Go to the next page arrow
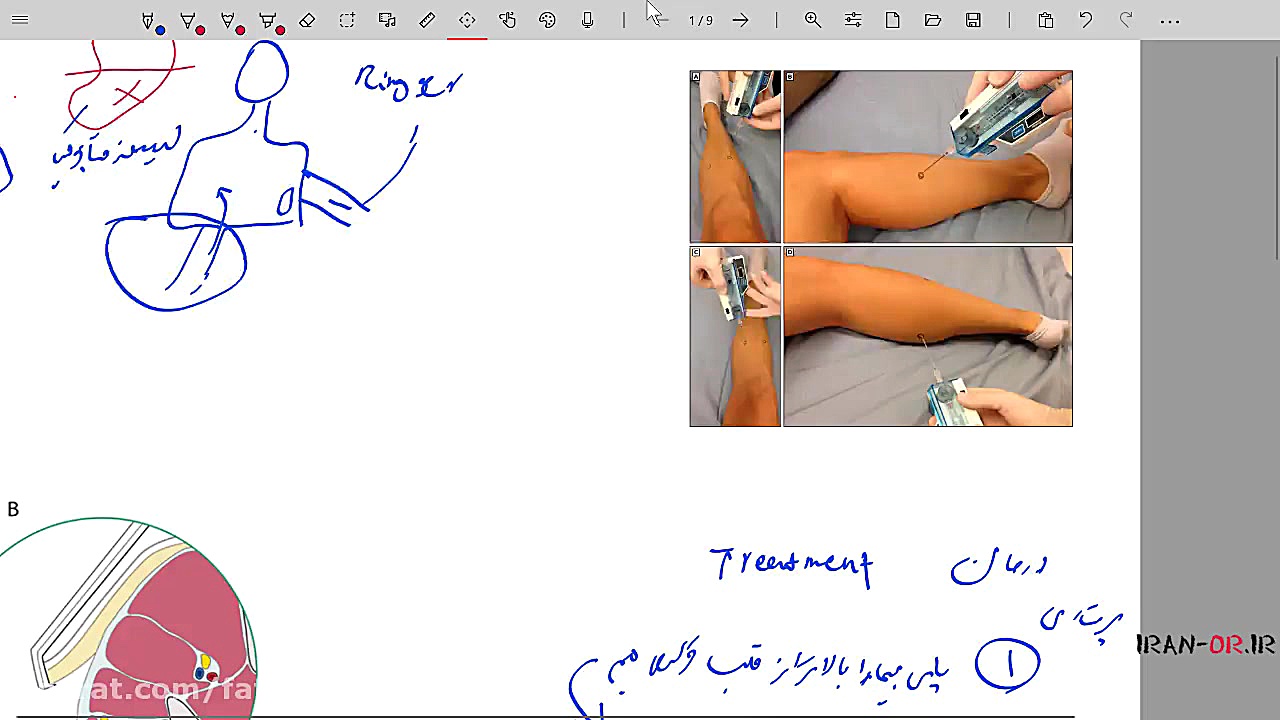This screenshot has width=1280, height=720. (x=740, y=21)
